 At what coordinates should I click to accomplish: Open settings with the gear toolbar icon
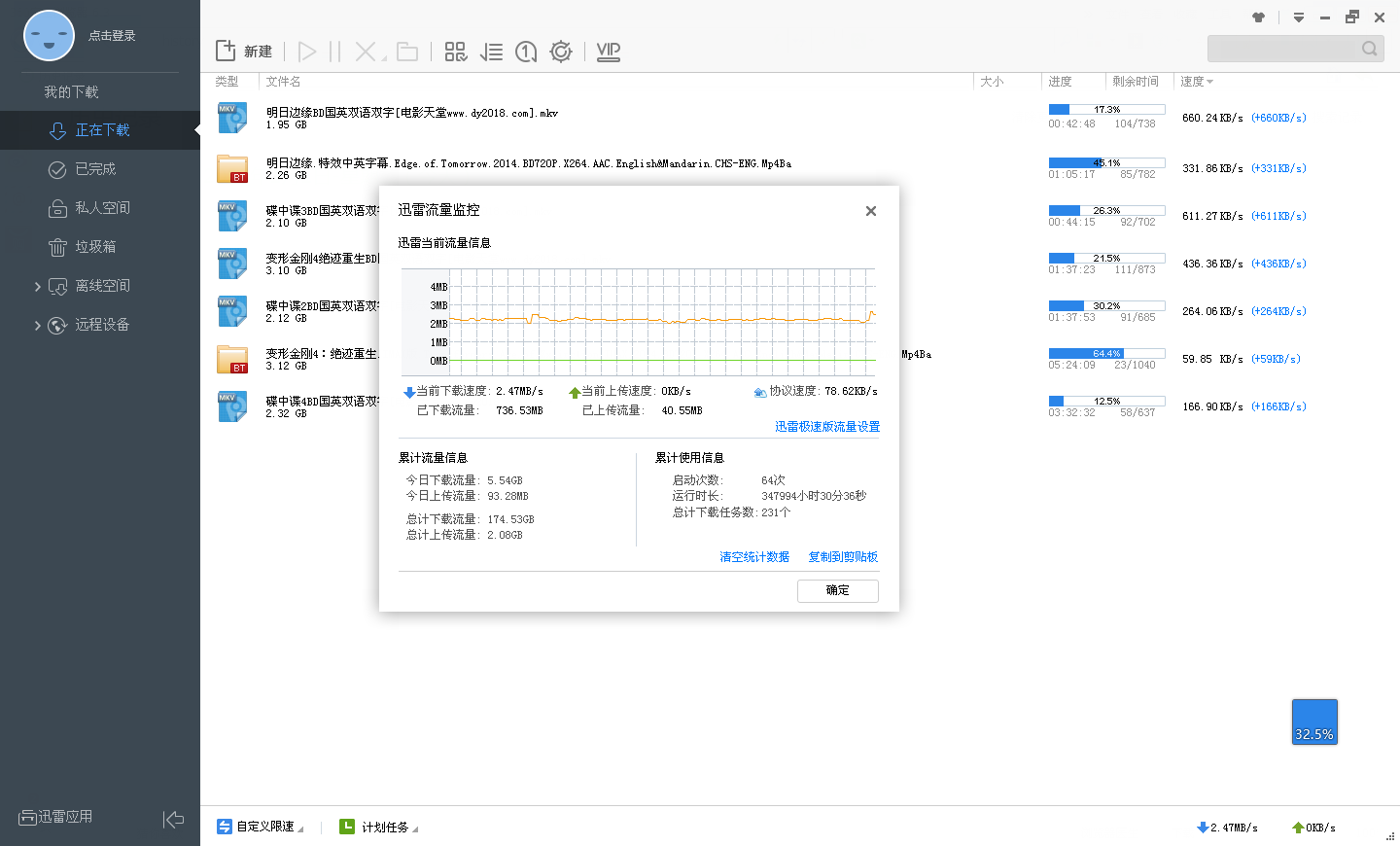561,52
